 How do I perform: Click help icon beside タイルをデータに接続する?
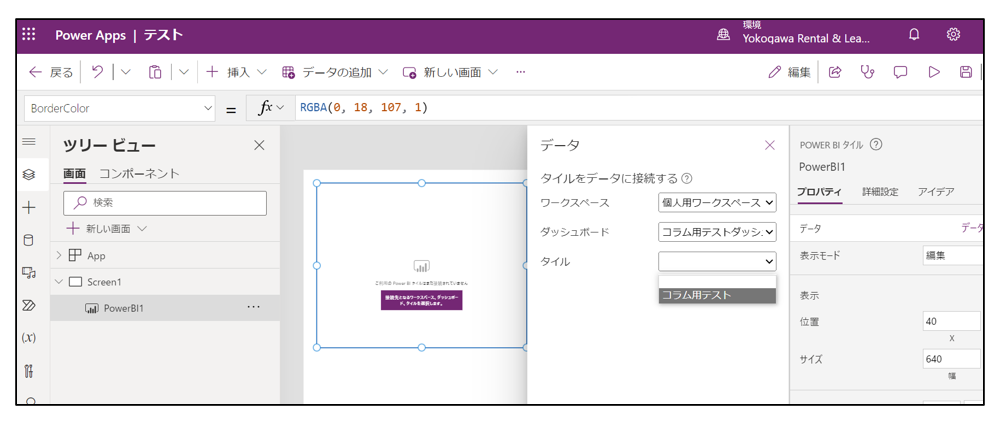tap(687, 178)
